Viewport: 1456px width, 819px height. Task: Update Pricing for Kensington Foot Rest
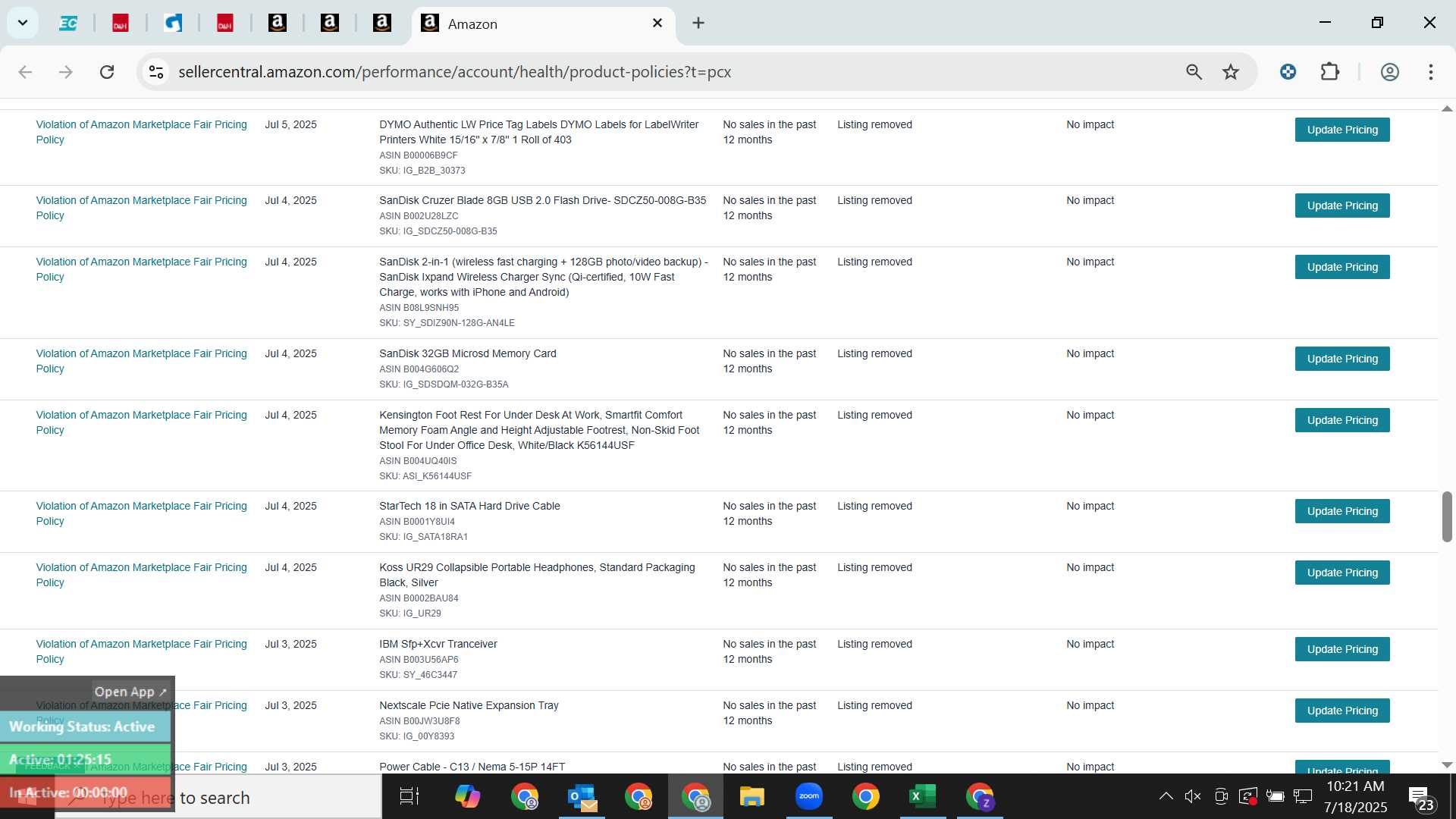[1342, 420]
